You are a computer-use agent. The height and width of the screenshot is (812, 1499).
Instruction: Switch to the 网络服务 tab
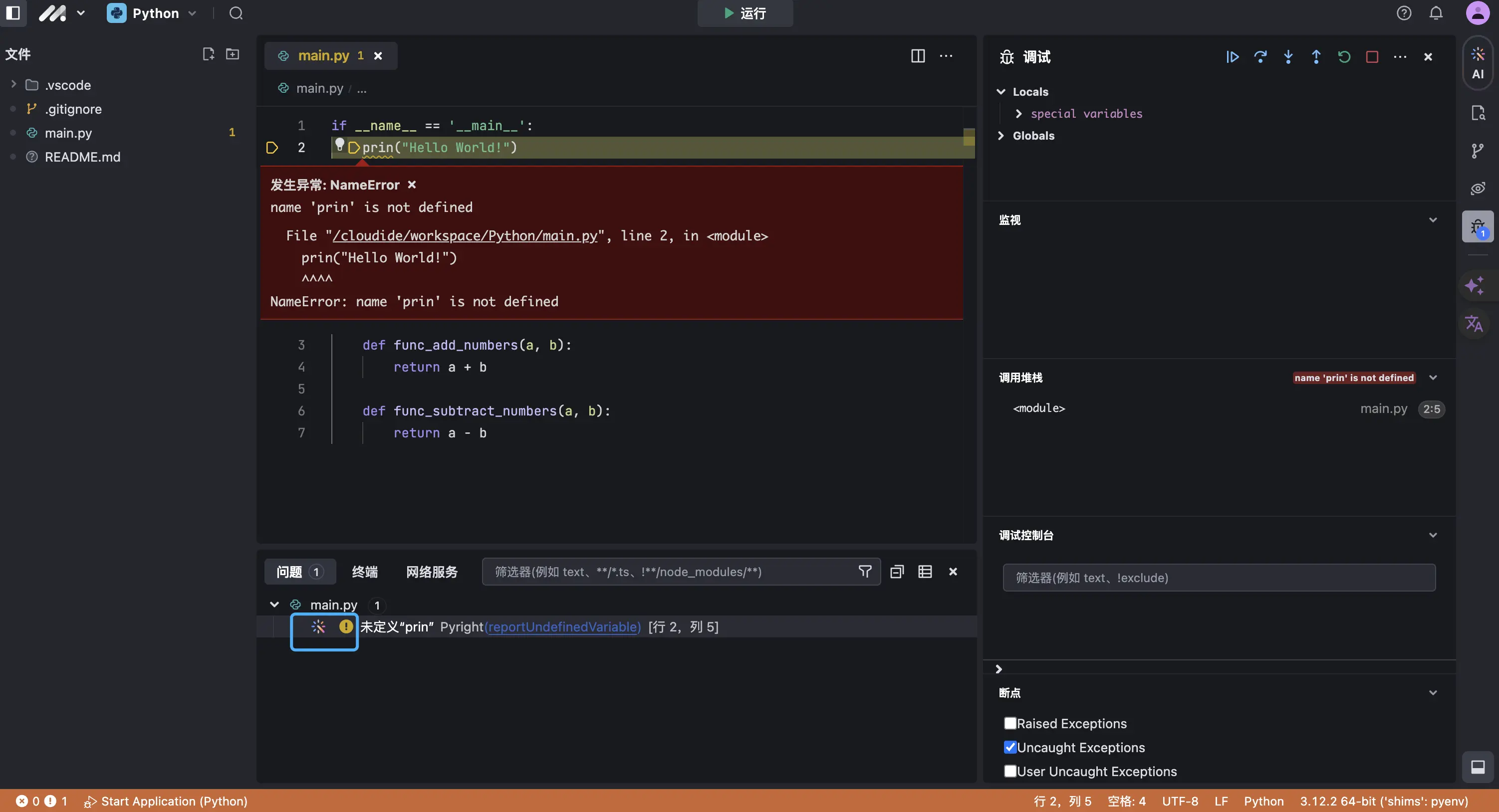[x=432, y=572]
